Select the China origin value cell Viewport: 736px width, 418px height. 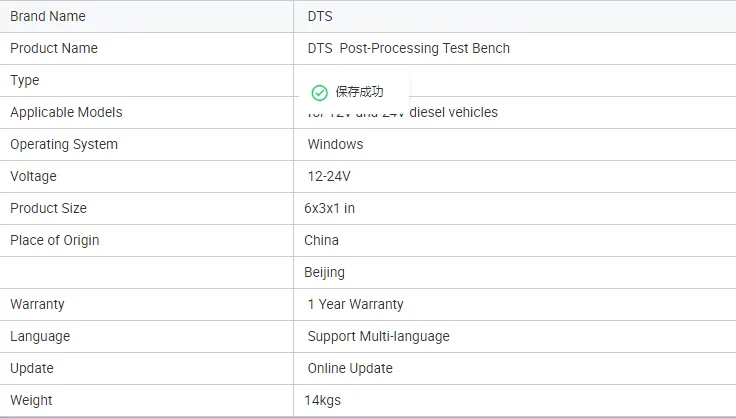tap(322, 240)
